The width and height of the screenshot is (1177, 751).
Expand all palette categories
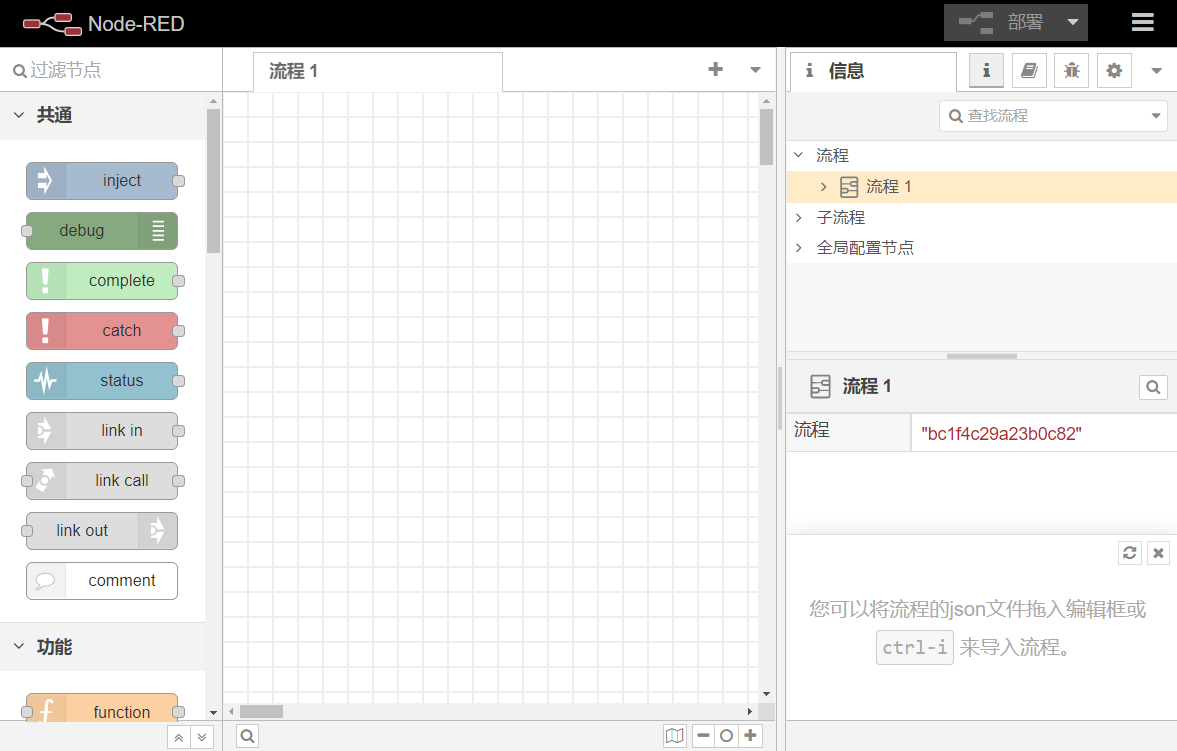coord(202,737)
